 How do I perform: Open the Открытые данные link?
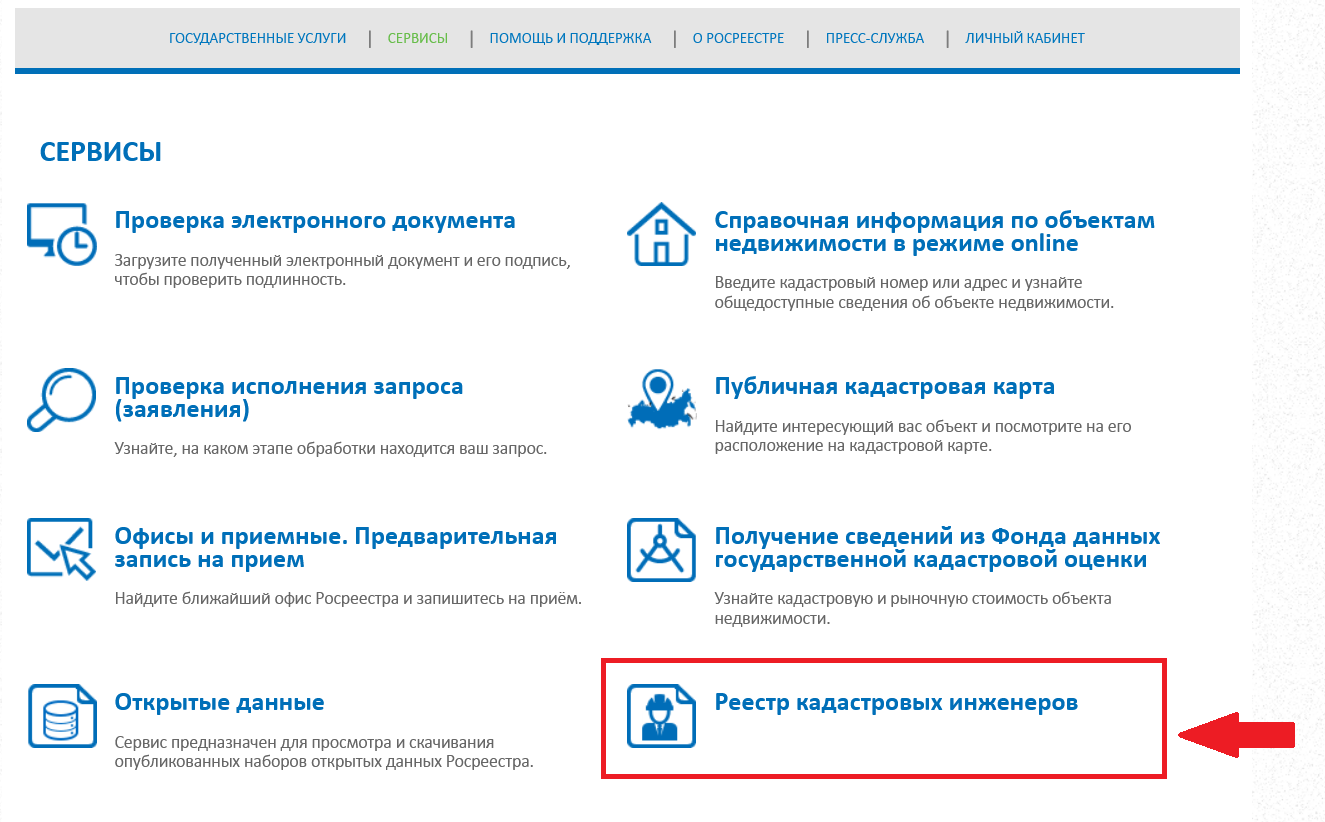[x=220, y=702]
